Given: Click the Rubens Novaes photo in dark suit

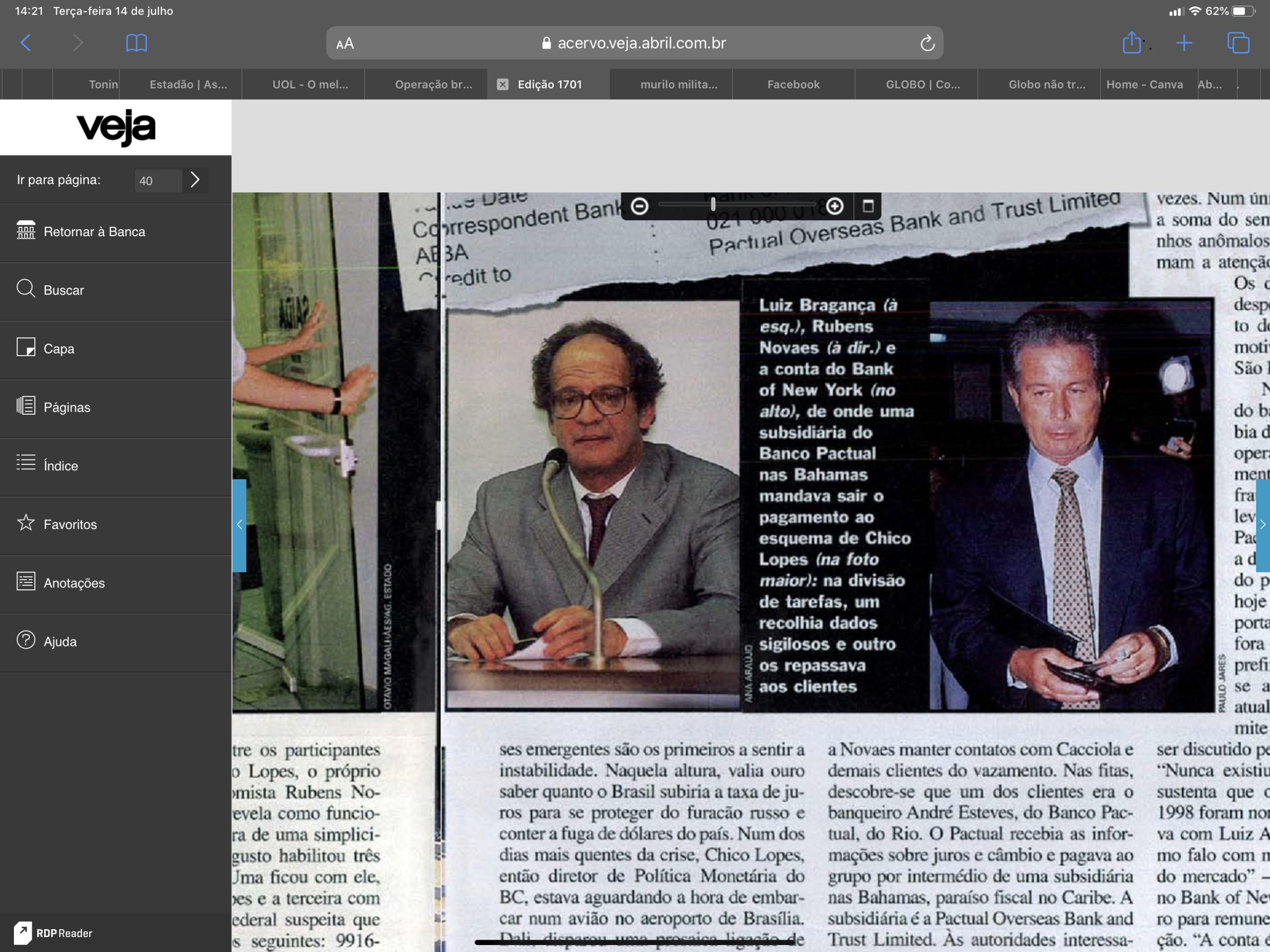Looking at the screenshot, I should coord(1072,506).
